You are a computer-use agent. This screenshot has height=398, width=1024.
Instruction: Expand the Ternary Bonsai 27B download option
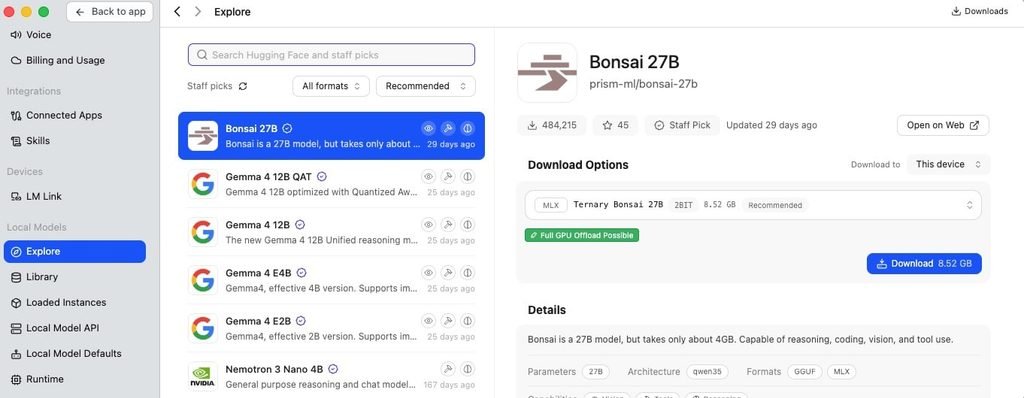753,205
